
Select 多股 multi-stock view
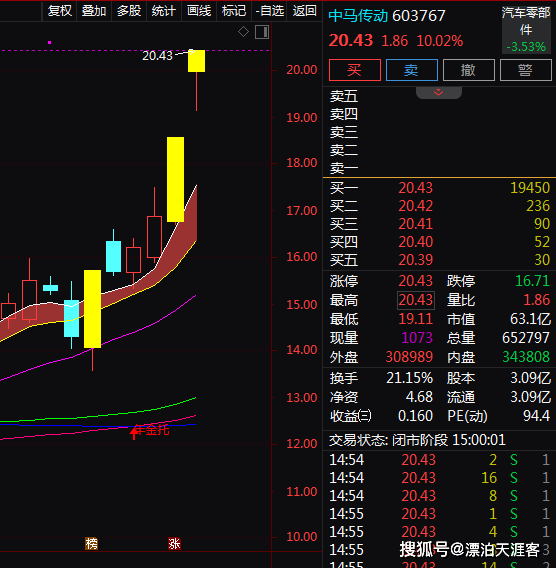[129, 11]
